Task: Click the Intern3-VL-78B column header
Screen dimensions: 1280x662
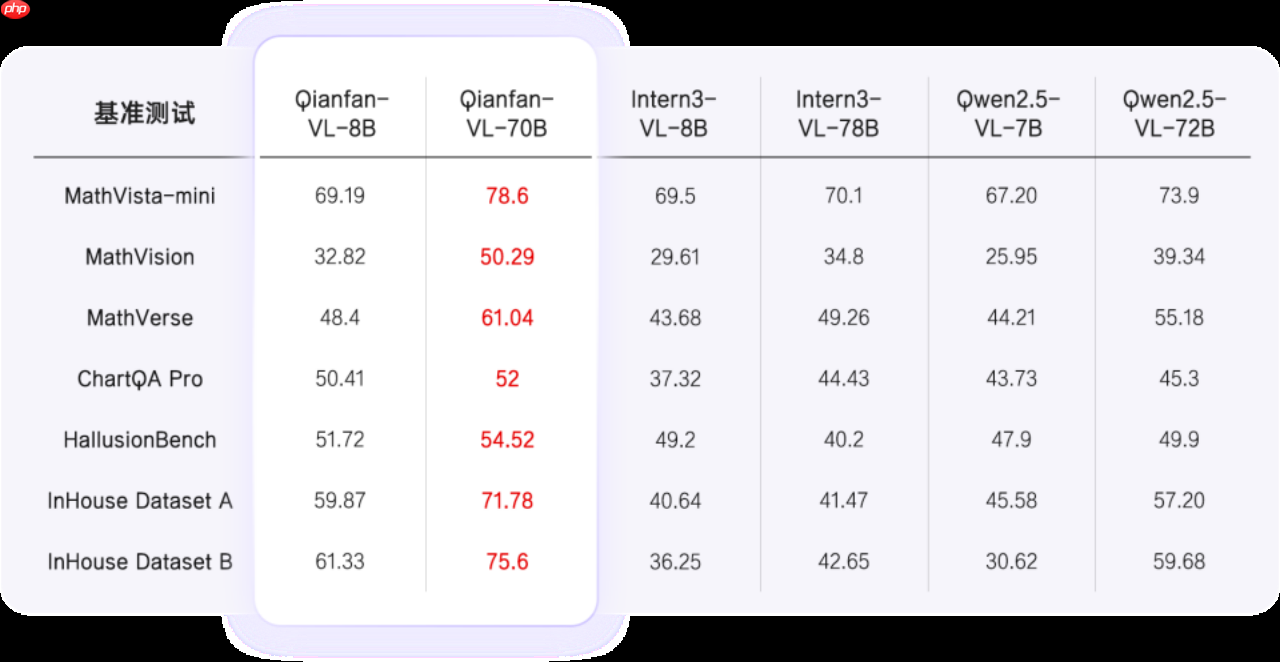Action: 843,114
